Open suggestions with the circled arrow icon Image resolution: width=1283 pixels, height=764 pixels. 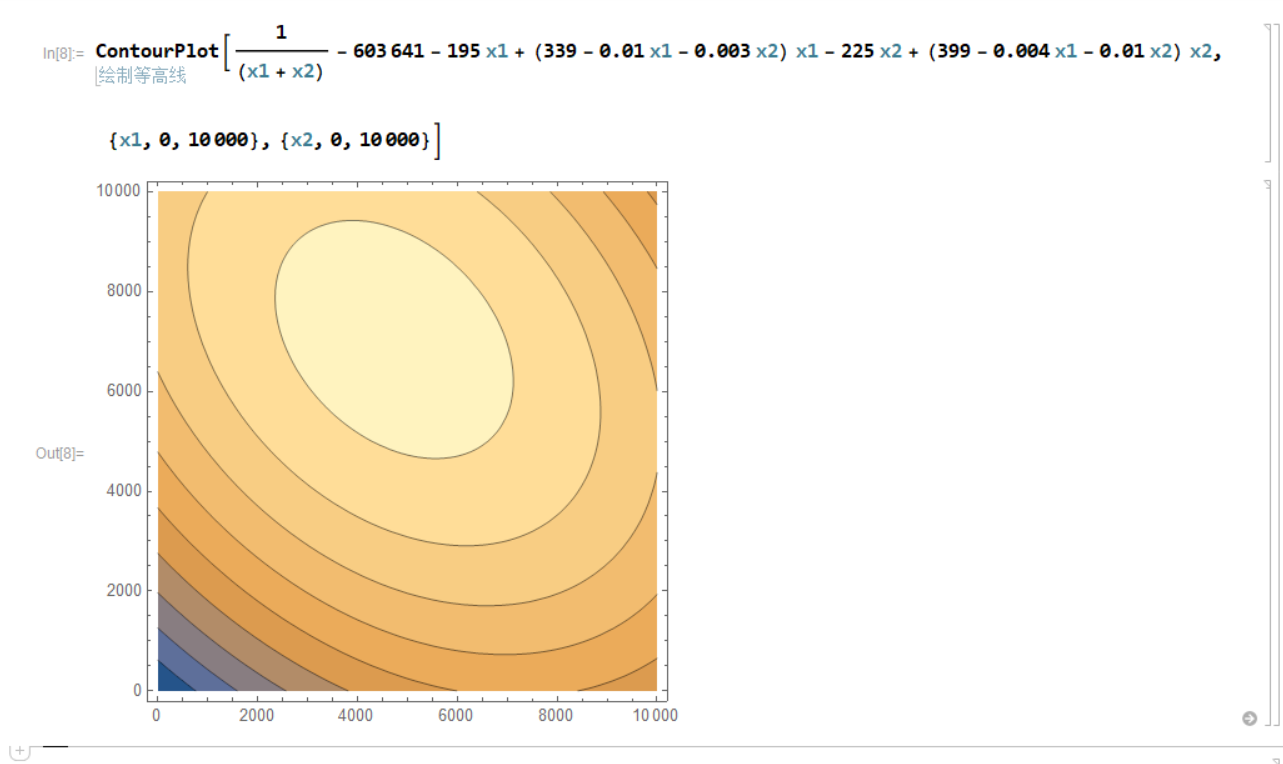tap(1248, 717)
